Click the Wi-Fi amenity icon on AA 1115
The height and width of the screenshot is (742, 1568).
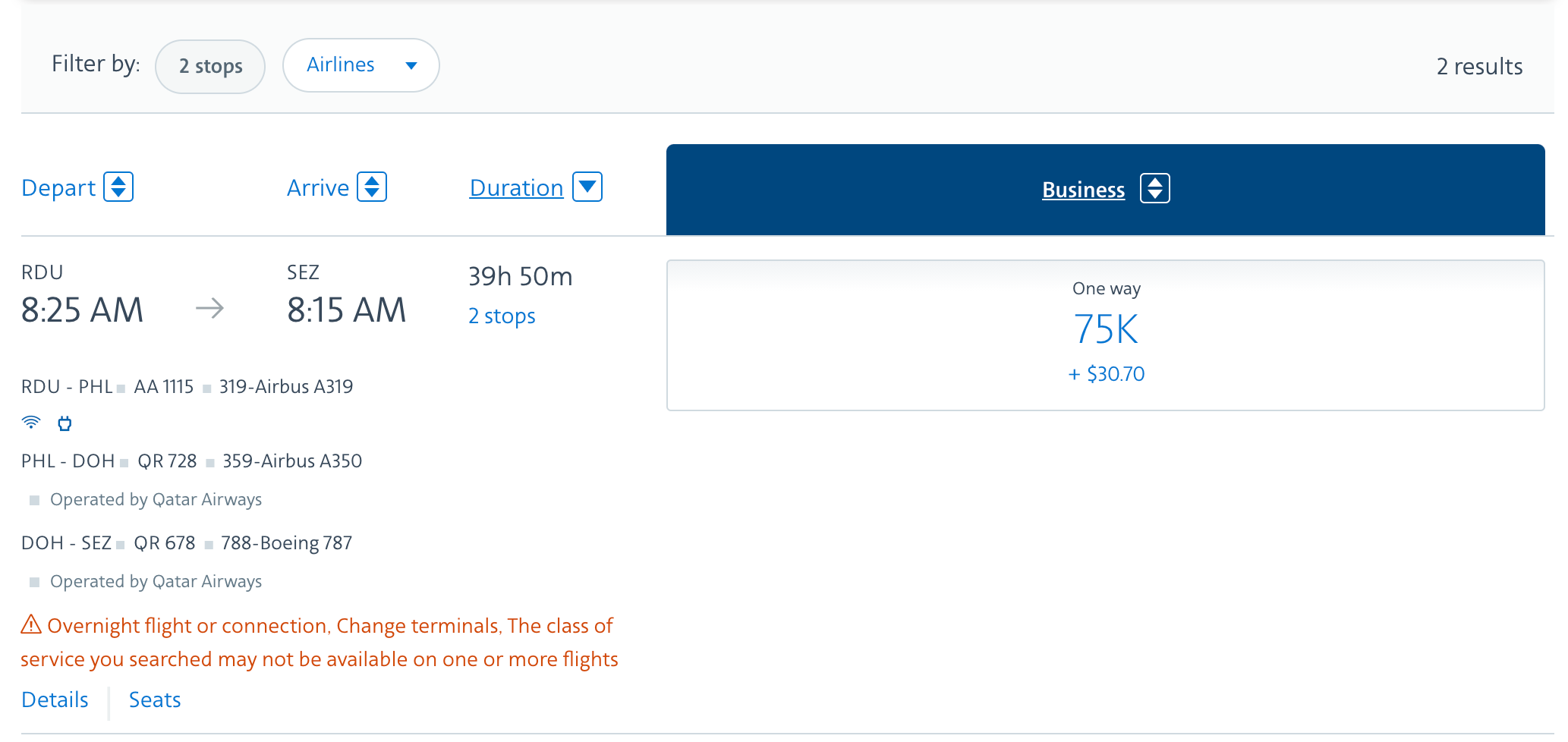click(30, 423)
